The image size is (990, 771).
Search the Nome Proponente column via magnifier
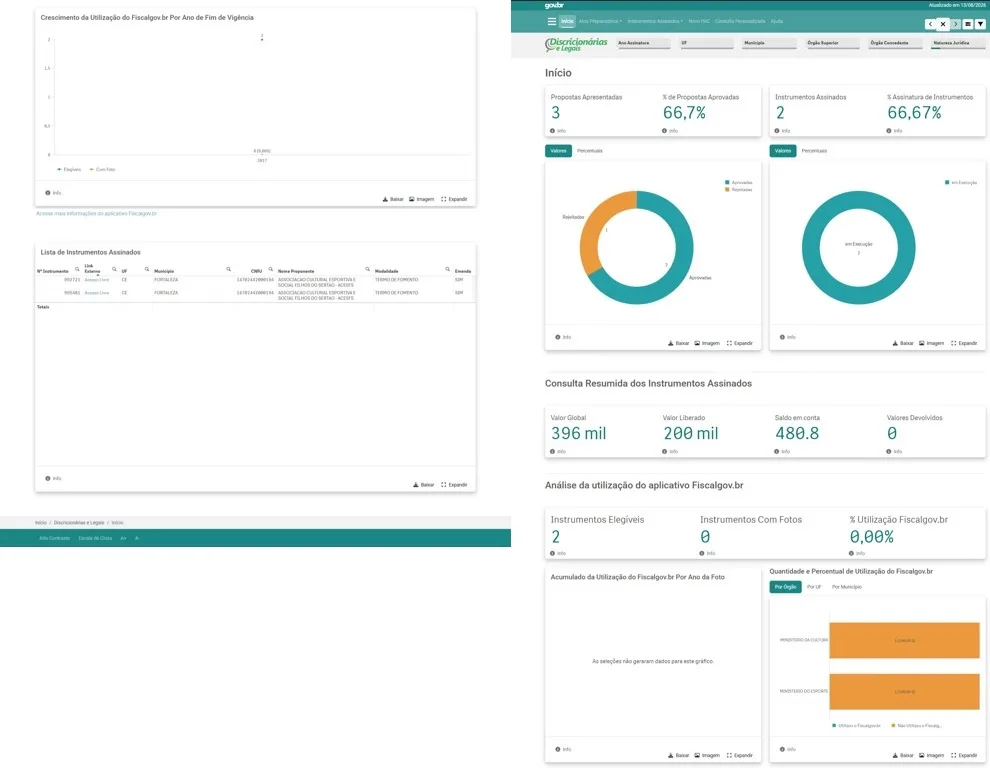click(367, 269)
